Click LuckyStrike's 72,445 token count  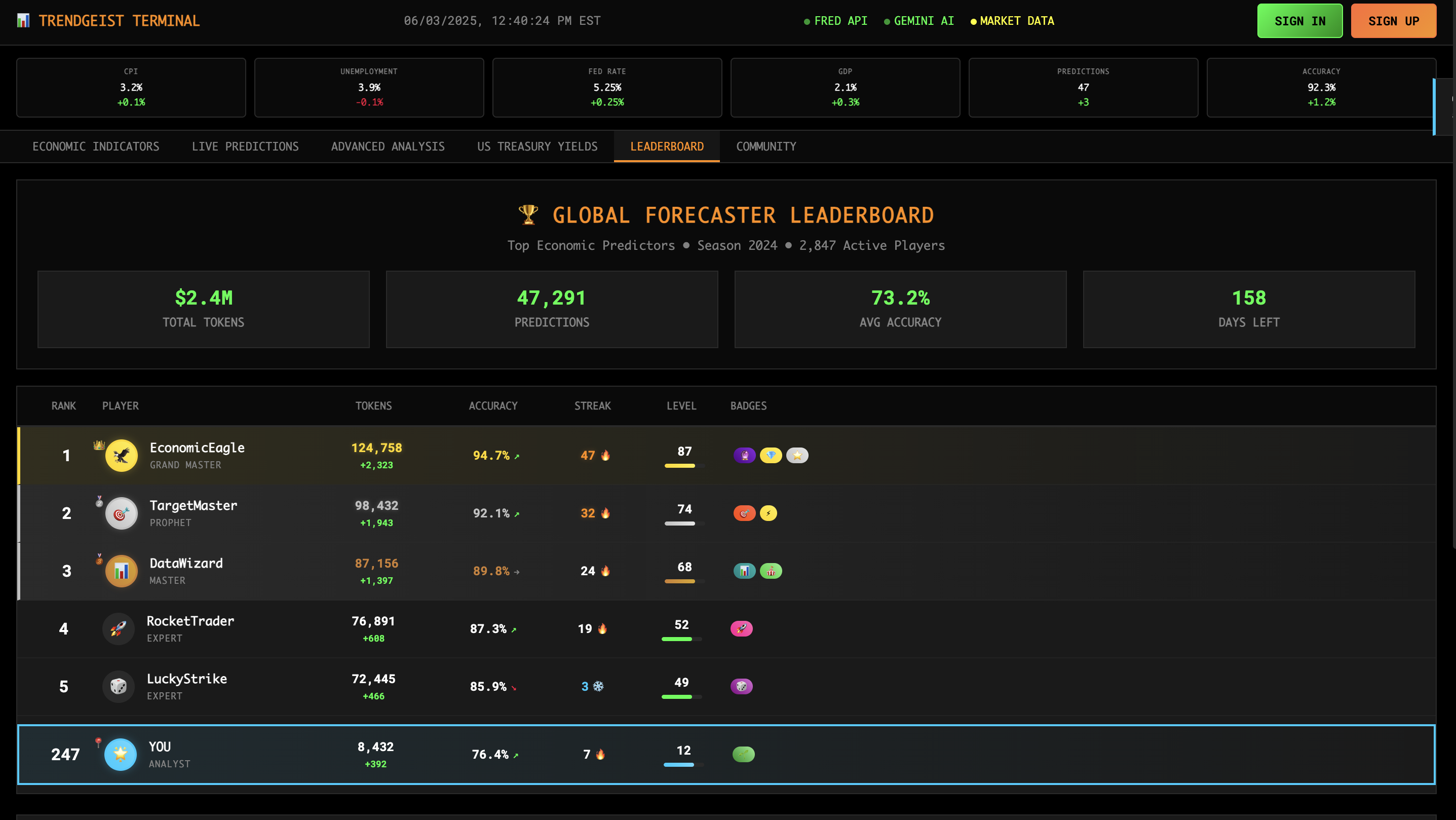pyautogui.click(x=373, y=679)
